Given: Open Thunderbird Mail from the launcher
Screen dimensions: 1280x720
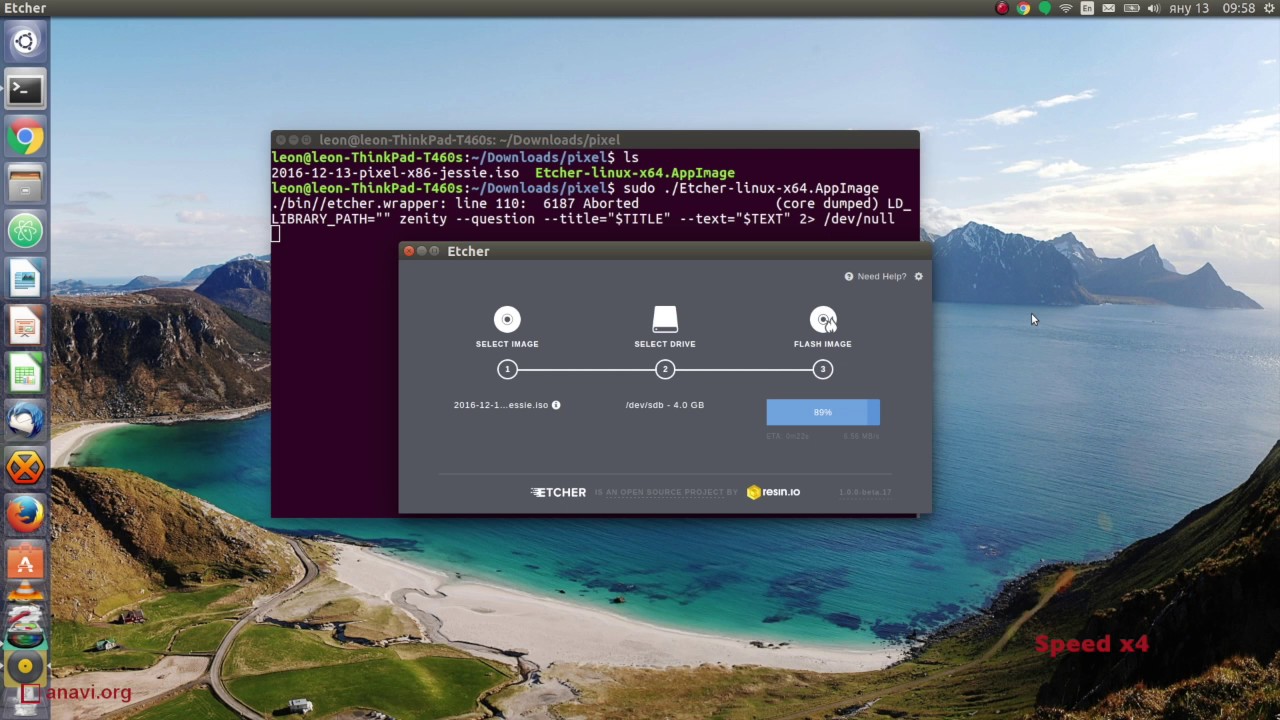Looking at the screenshot, I should click(x=25, y=420).
